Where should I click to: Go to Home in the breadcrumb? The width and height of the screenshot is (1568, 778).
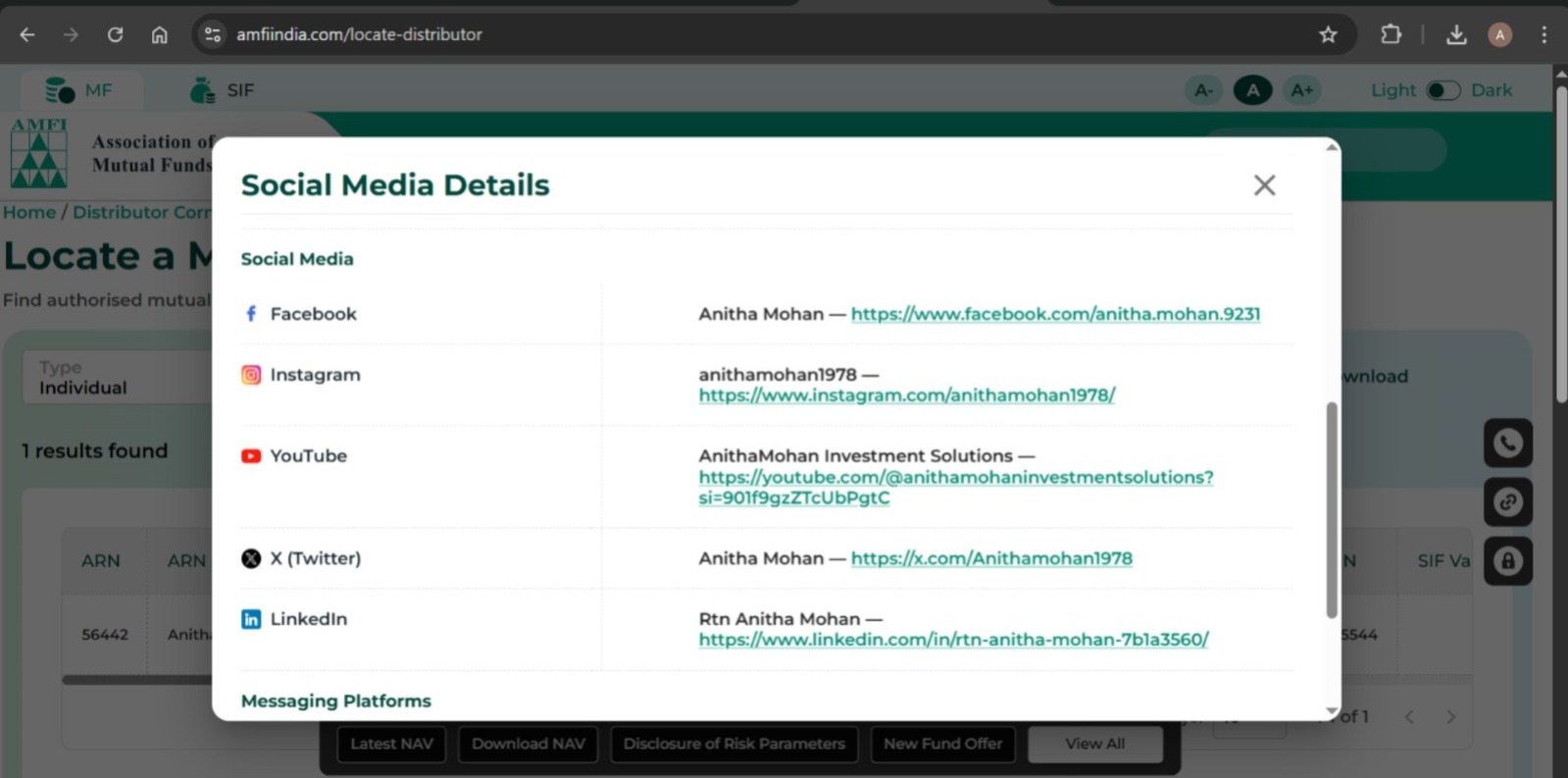(x=29, y=212)
